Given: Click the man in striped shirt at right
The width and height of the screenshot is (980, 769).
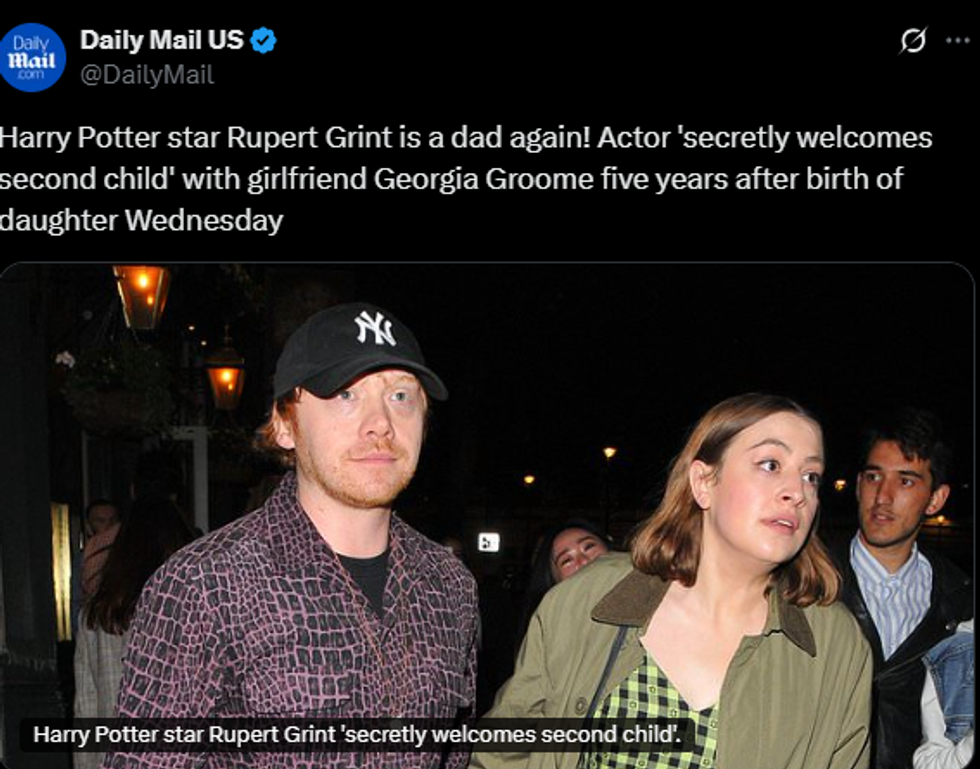Looking at the screenshot, I should point(900,563).
